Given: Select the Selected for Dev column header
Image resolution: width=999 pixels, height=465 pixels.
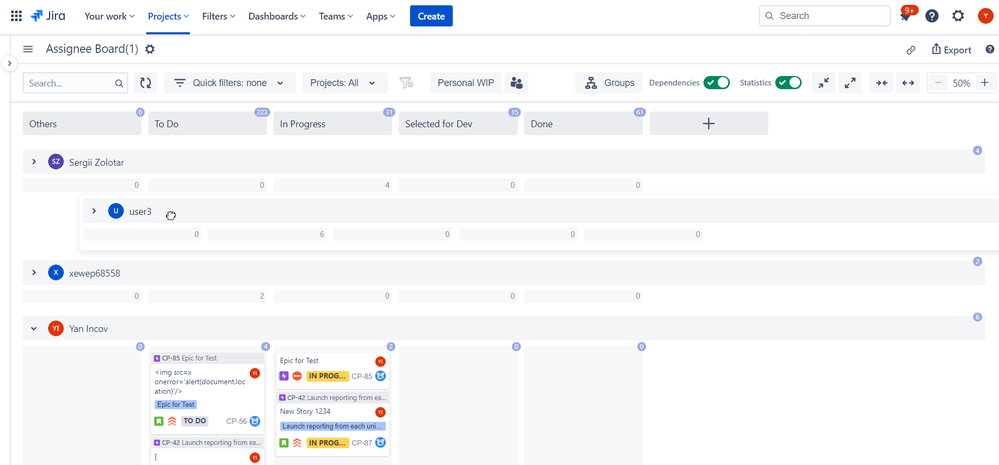Looking at the screenshot, I should tap(458, 124).
